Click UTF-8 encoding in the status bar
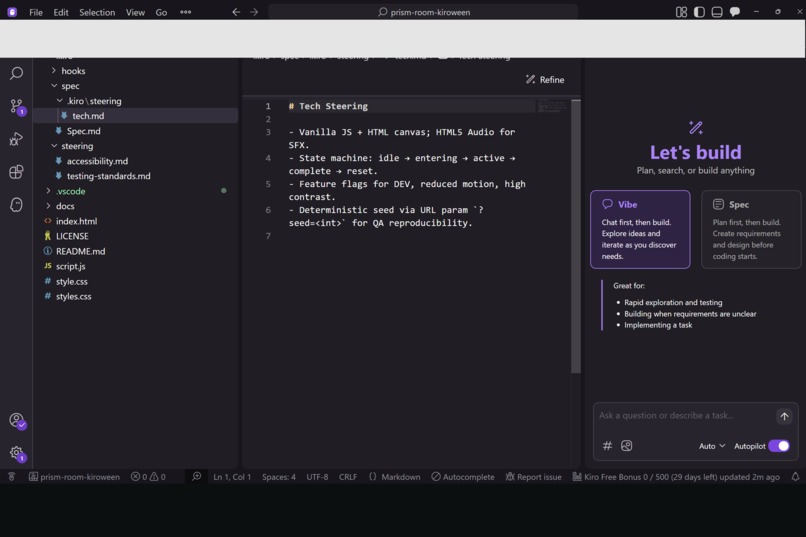Screen dimensions: 806x537 (317, 477)
